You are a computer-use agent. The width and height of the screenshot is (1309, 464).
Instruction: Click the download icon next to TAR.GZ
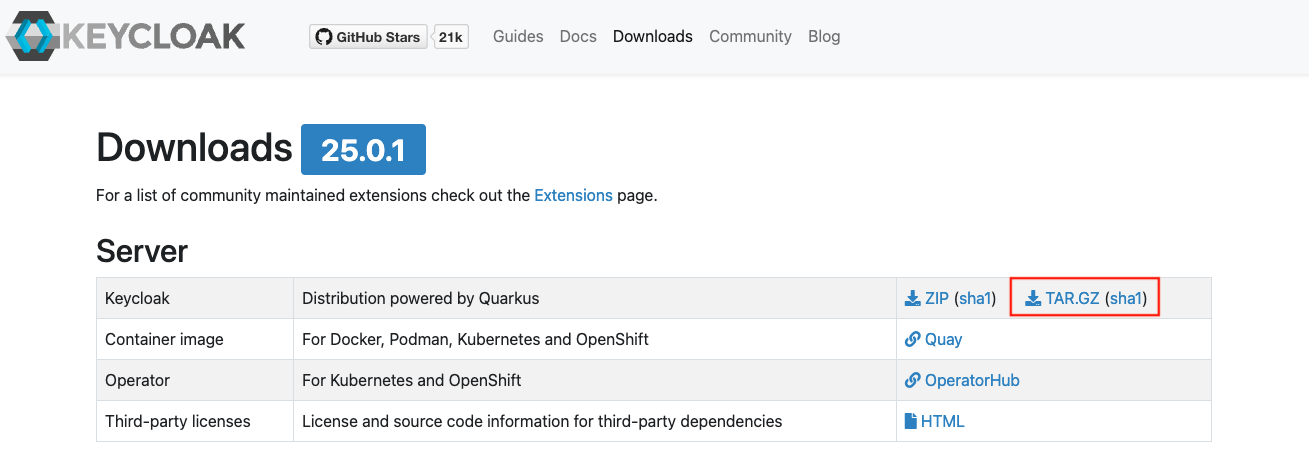point(1034,298)
